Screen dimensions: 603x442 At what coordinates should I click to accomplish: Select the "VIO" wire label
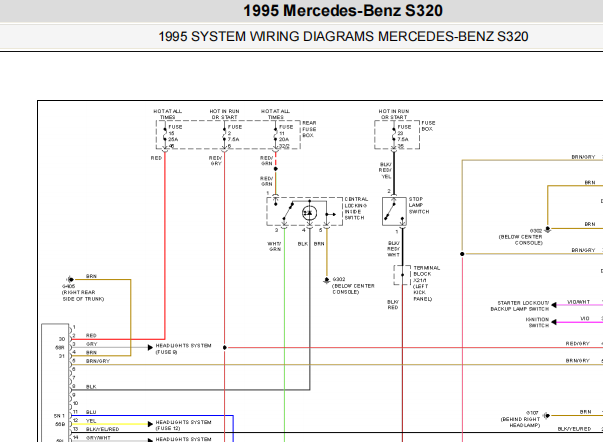coord(585,319)
